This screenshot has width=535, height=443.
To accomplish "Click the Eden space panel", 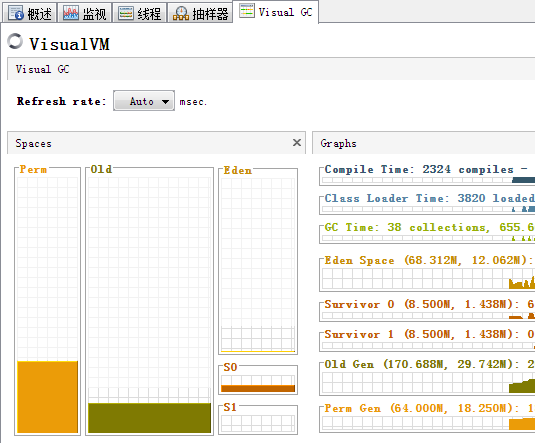I will pyautogui.click(x=258, y=261).
